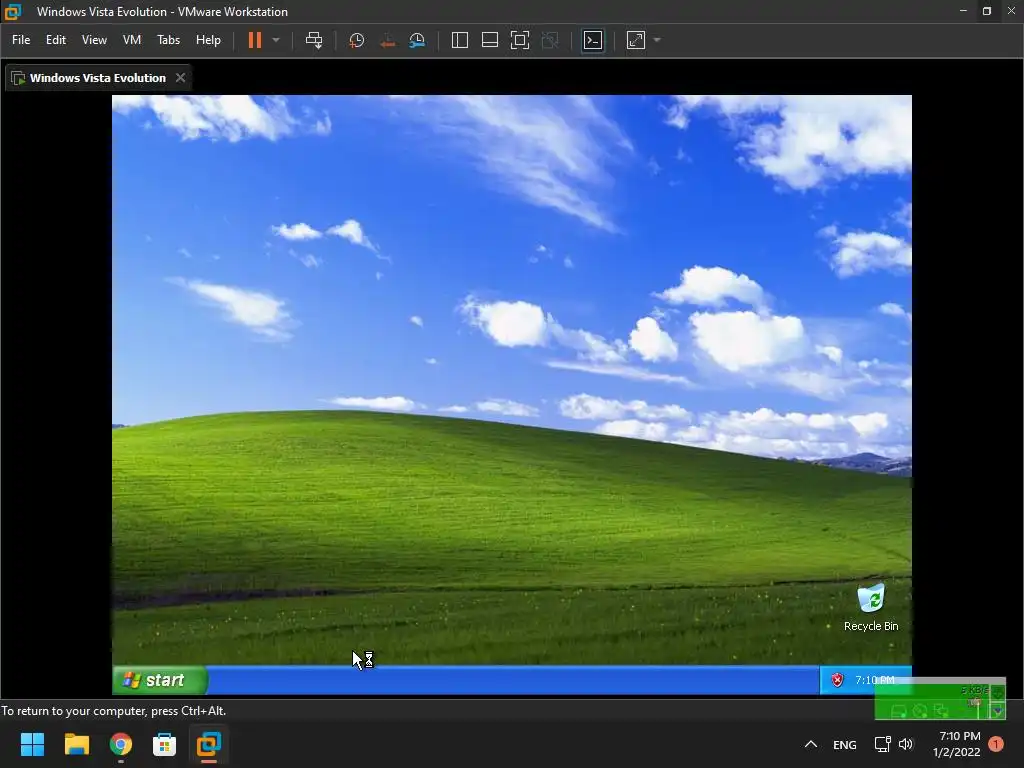The width and height of the screenshot is (1024, 768).
Task: Click the stretch guest display icon
Action: pyautogui.click(x=636, y=40)
